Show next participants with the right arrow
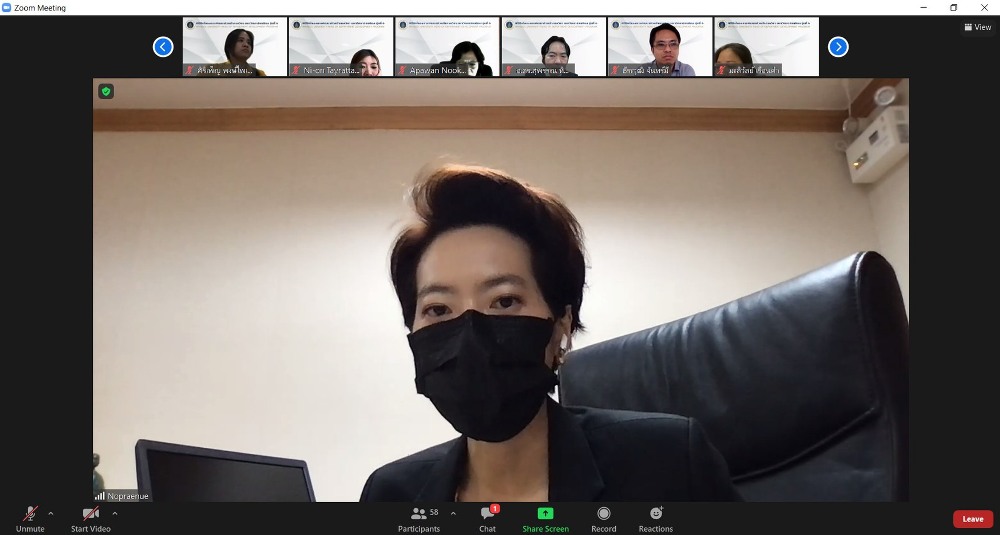Viewport: 1000px width, 535px height. tap(838, 47)
